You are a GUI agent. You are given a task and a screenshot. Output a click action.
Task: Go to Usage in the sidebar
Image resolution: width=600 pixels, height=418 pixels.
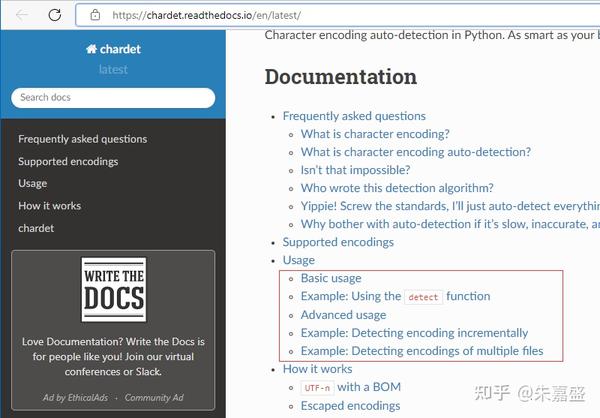33,183
